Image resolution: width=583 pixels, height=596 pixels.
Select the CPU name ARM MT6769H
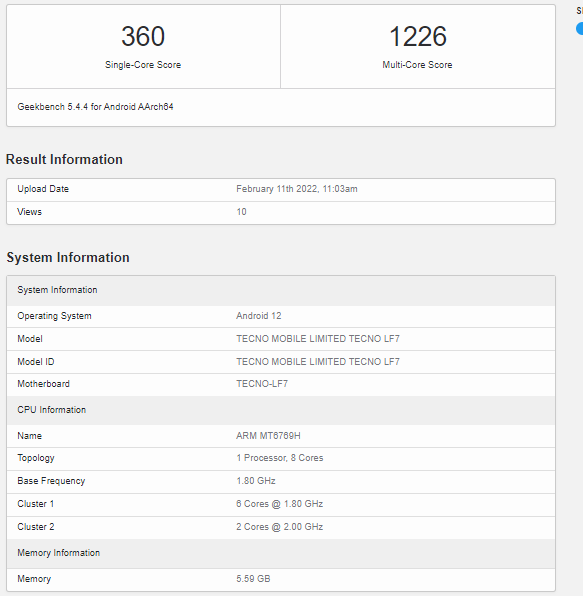268,436
